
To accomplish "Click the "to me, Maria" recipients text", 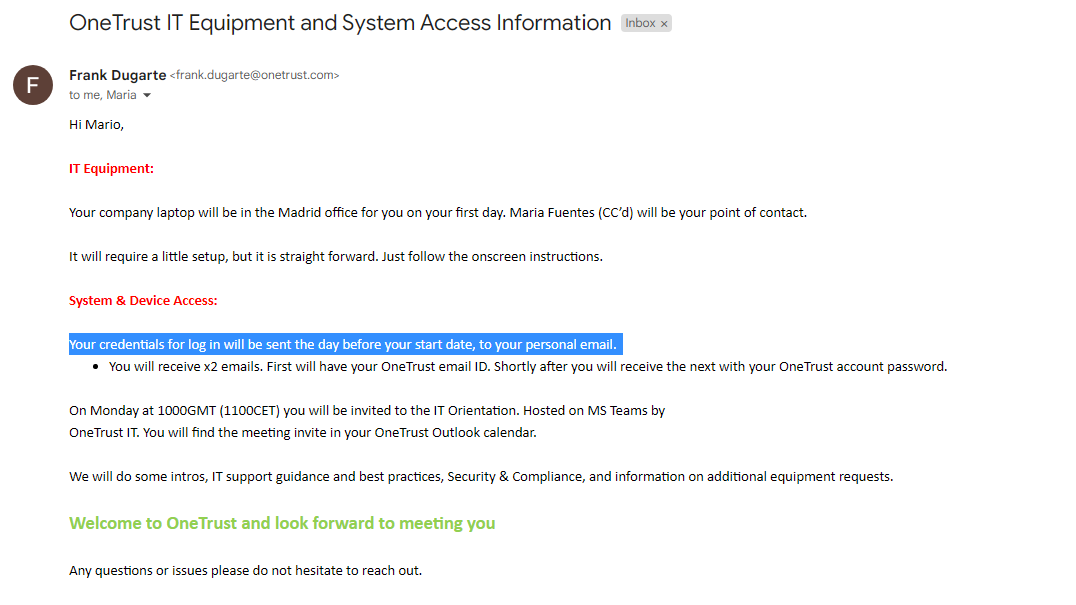I will click(103, 96).
